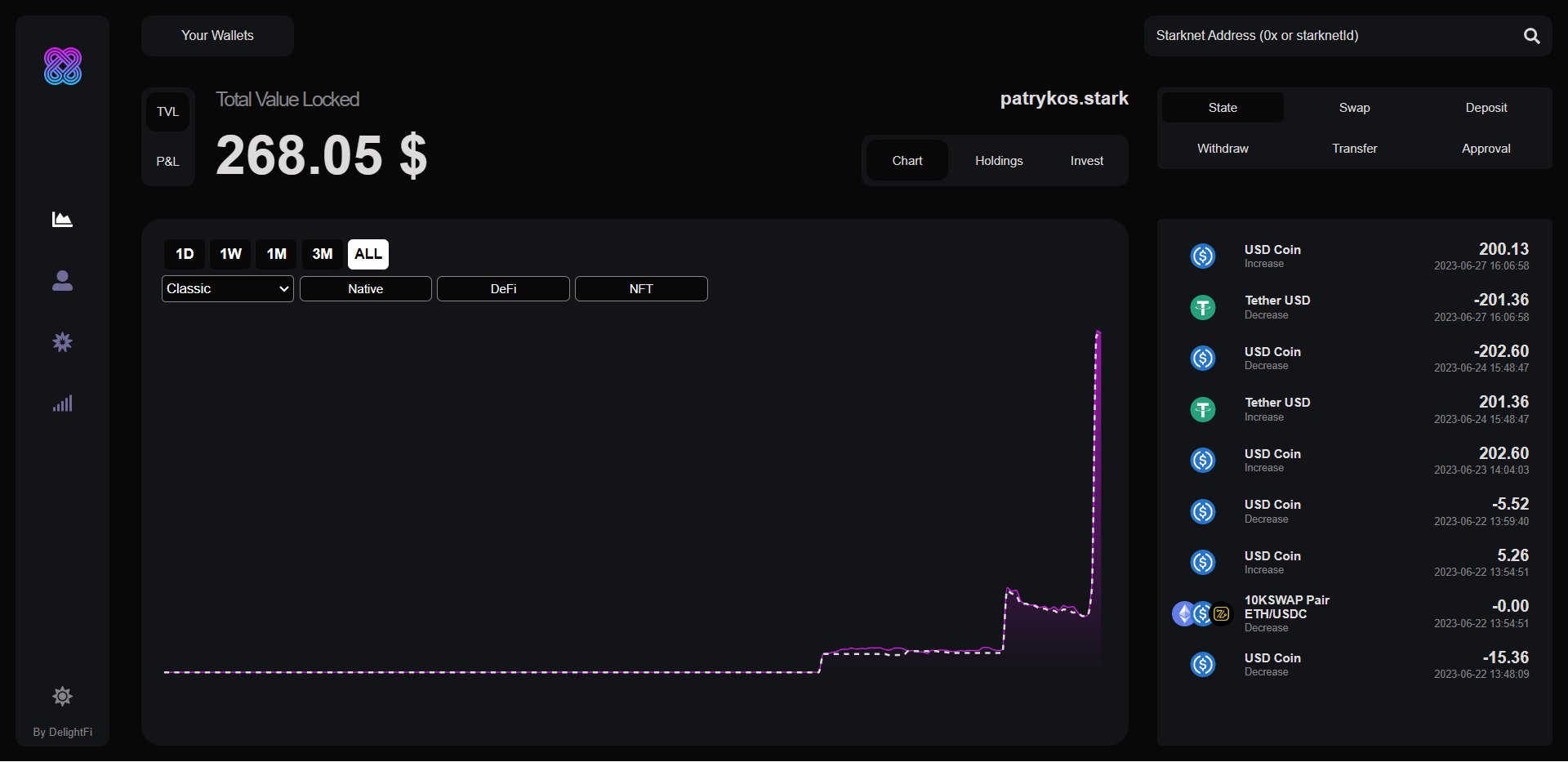
Task: Toggle the Native chart filter
Action: (x=366, y=289)
